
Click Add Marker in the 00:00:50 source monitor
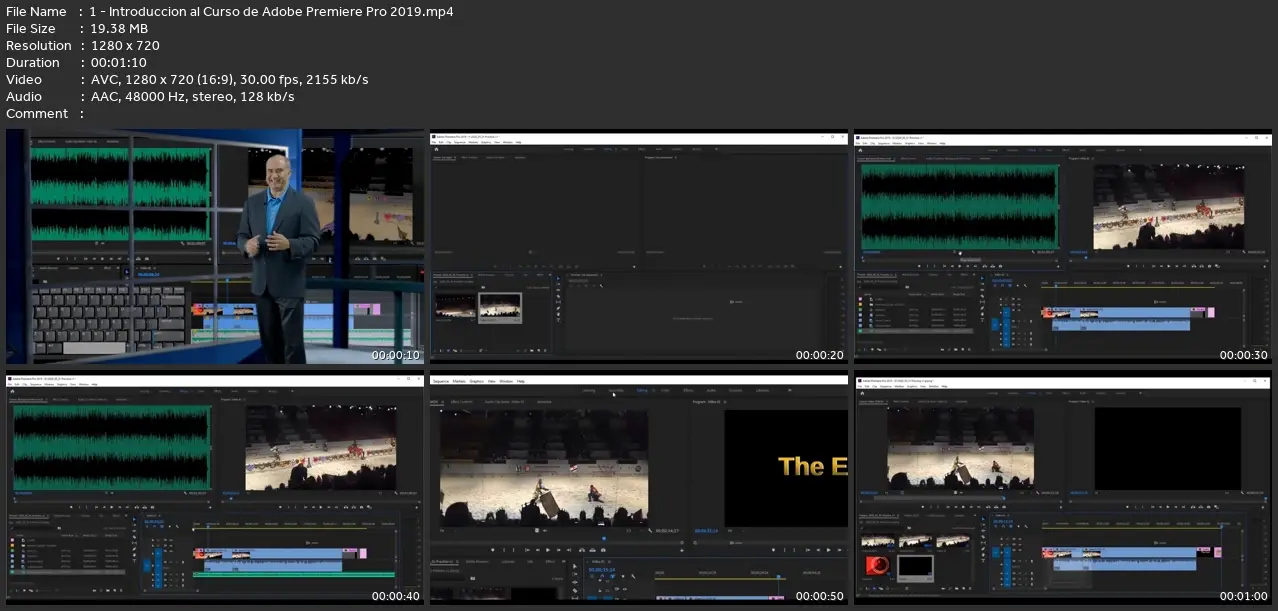click(492, 550)
